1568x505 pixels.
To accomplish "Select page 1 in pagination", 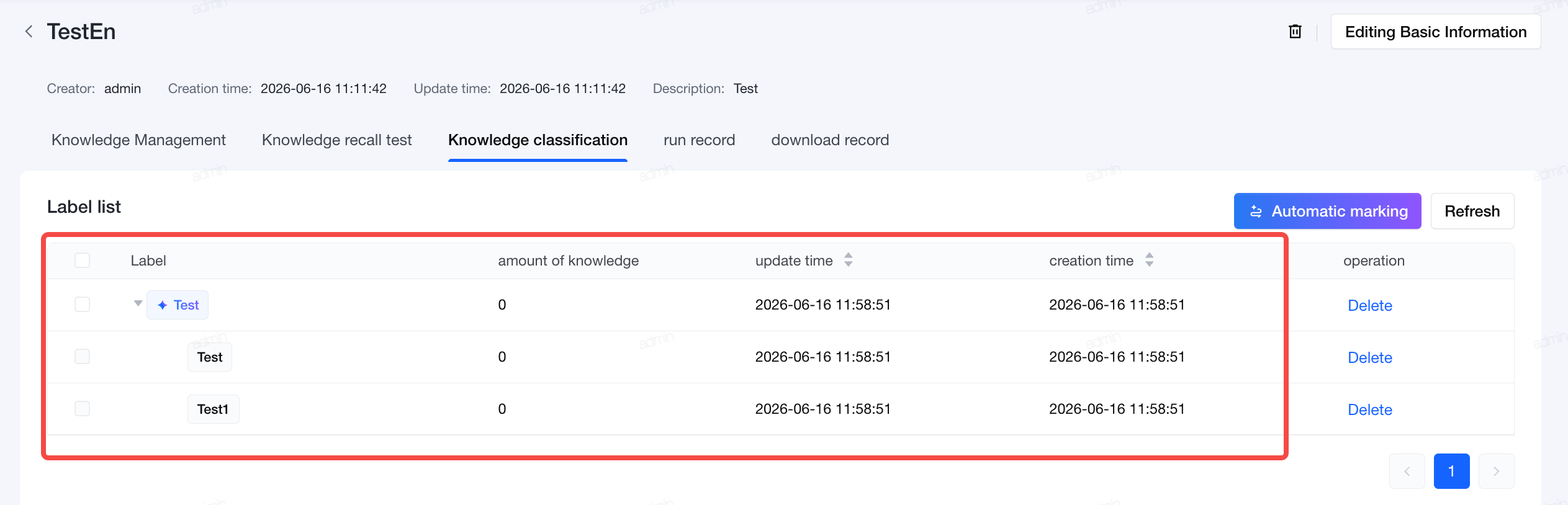I will (x=1451, y=471).
